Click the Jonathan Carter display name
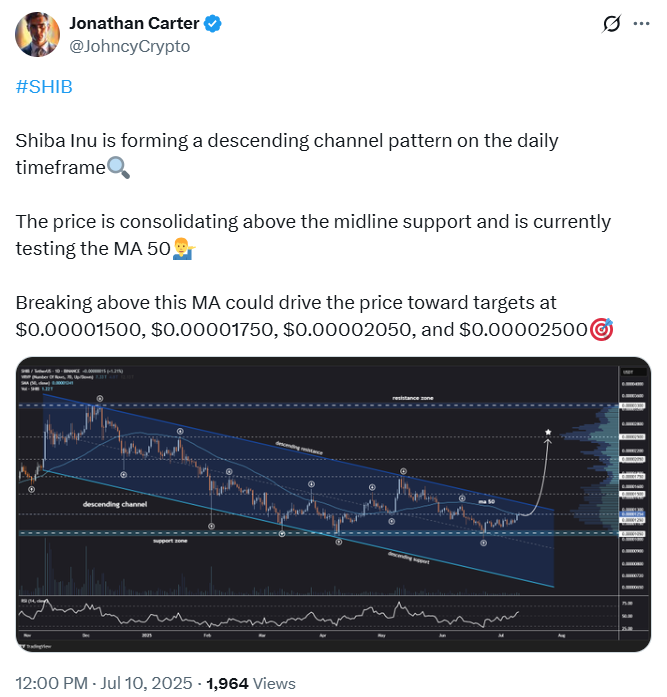 [x=134, y=24]
